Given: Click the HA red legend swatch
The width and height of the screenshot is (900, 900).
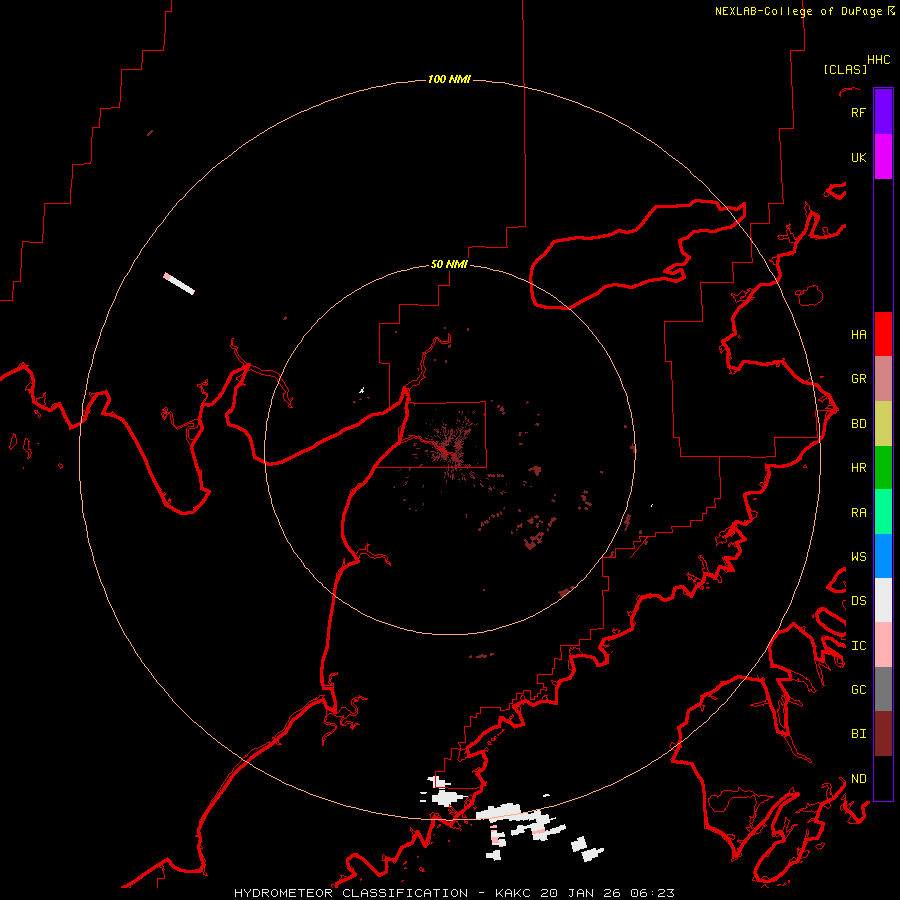Looking at the screenshot, I should 883,334.
